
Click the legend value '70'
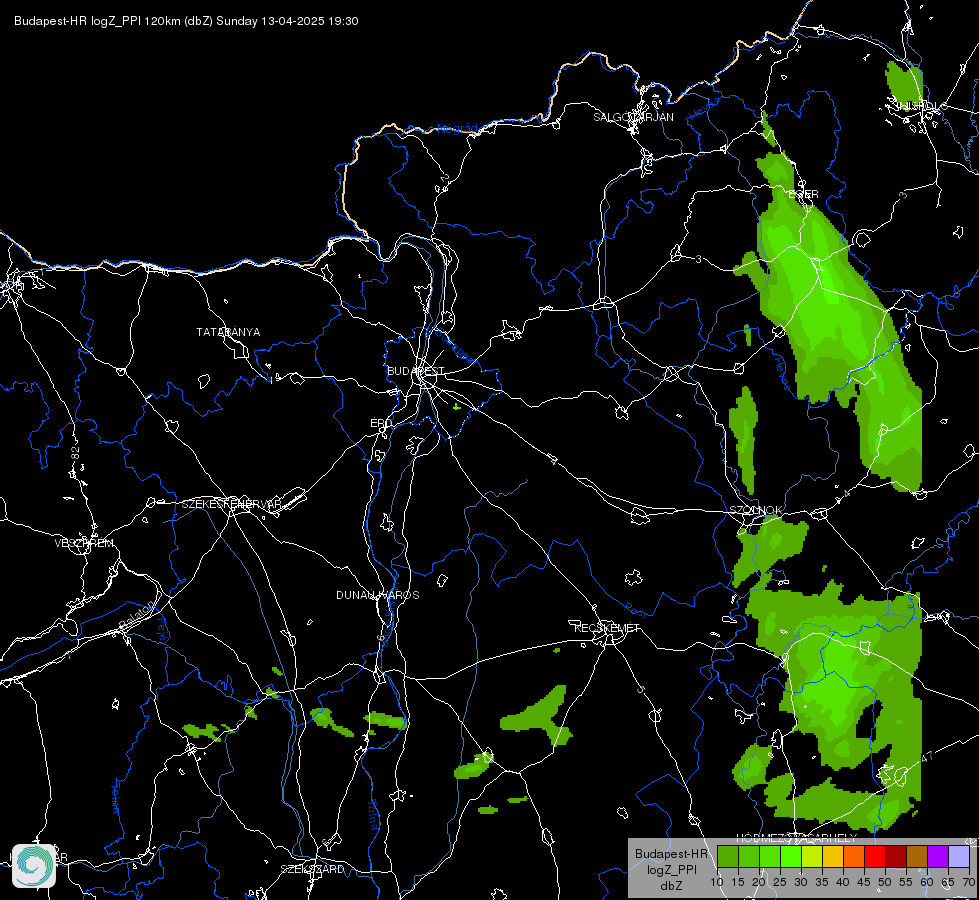pos(968,883)
